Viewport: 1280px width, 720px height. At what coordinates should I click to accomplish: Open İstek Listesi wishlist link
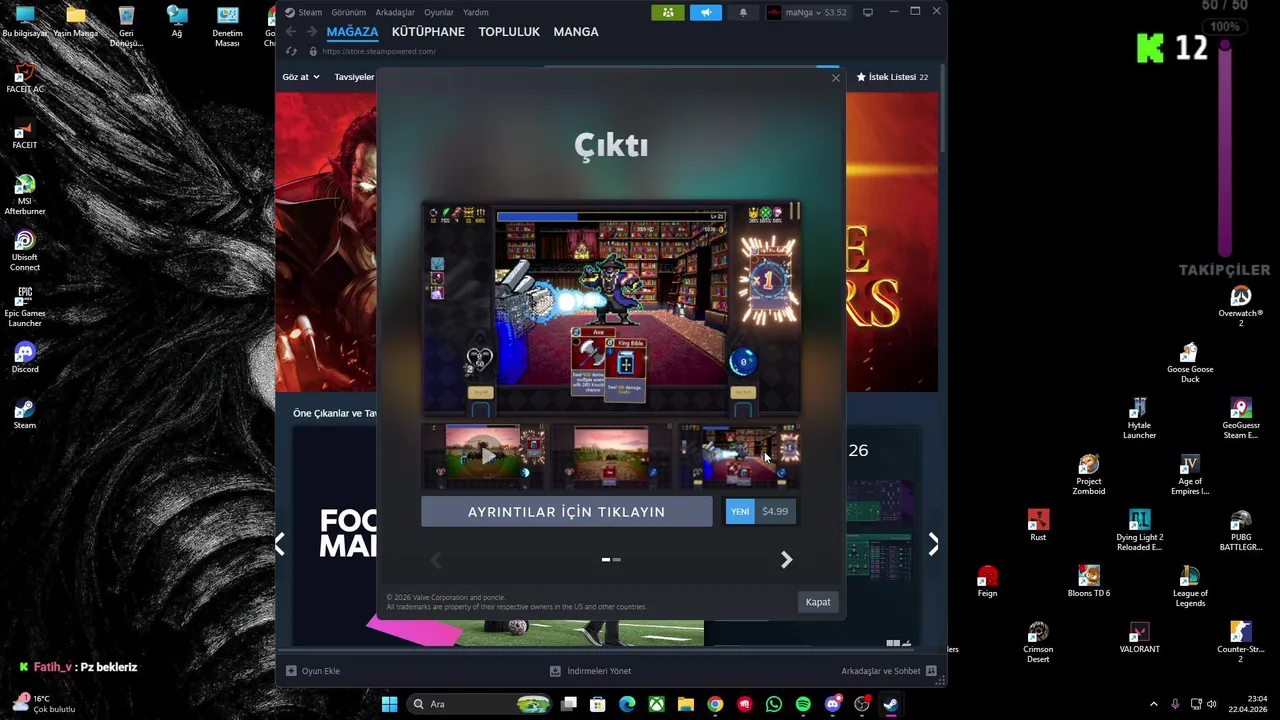pos(891,77)
